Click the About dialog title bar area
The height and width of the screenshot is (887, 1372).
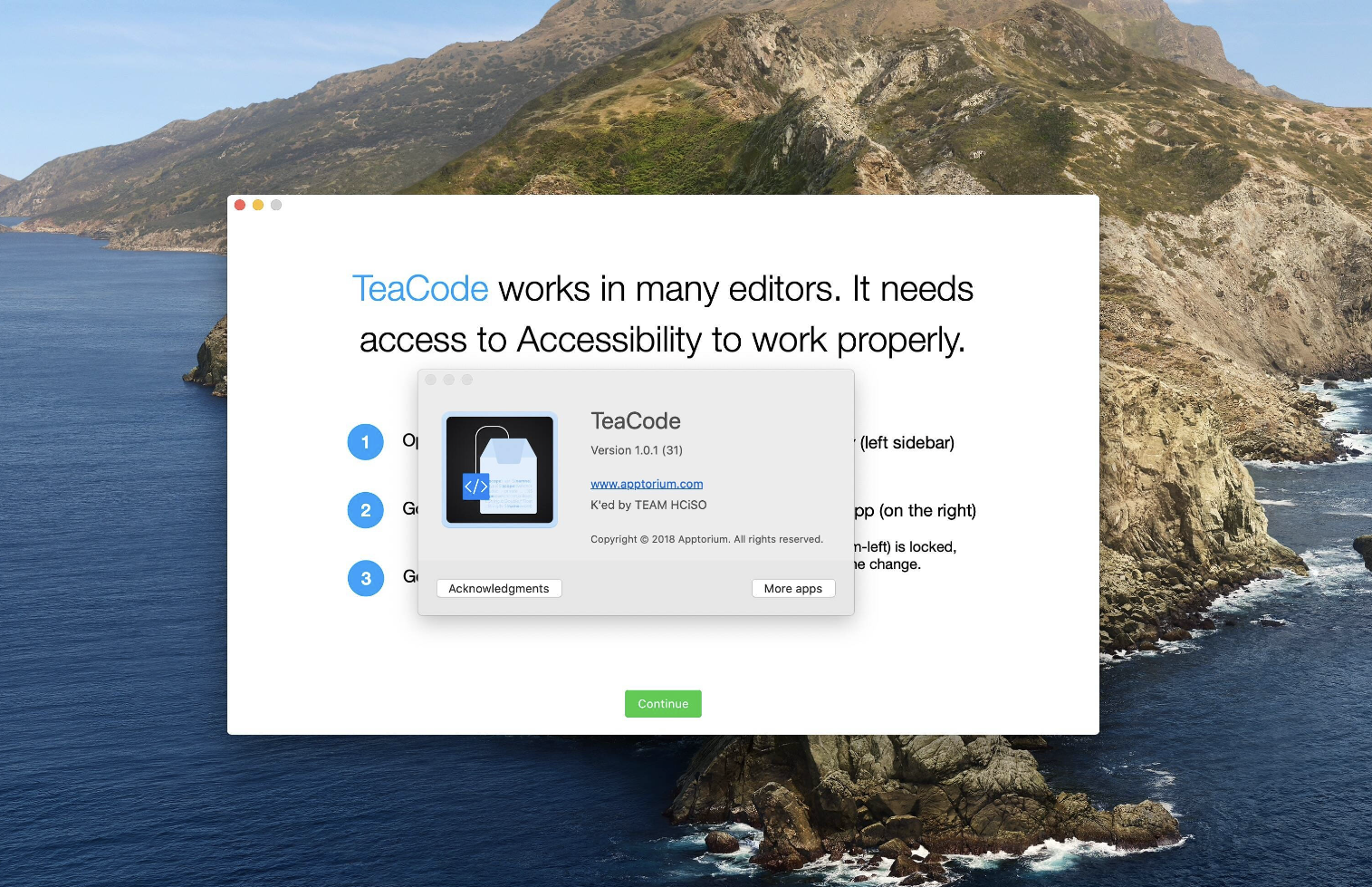point(634,380)
